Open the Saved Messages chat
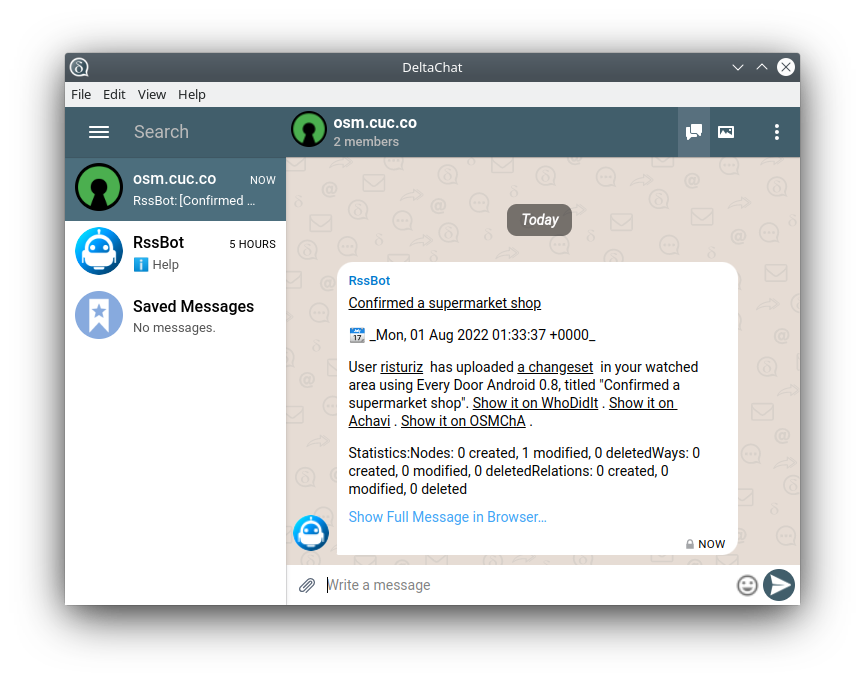This screenshot has height=682, width=865. coord(175,316)
